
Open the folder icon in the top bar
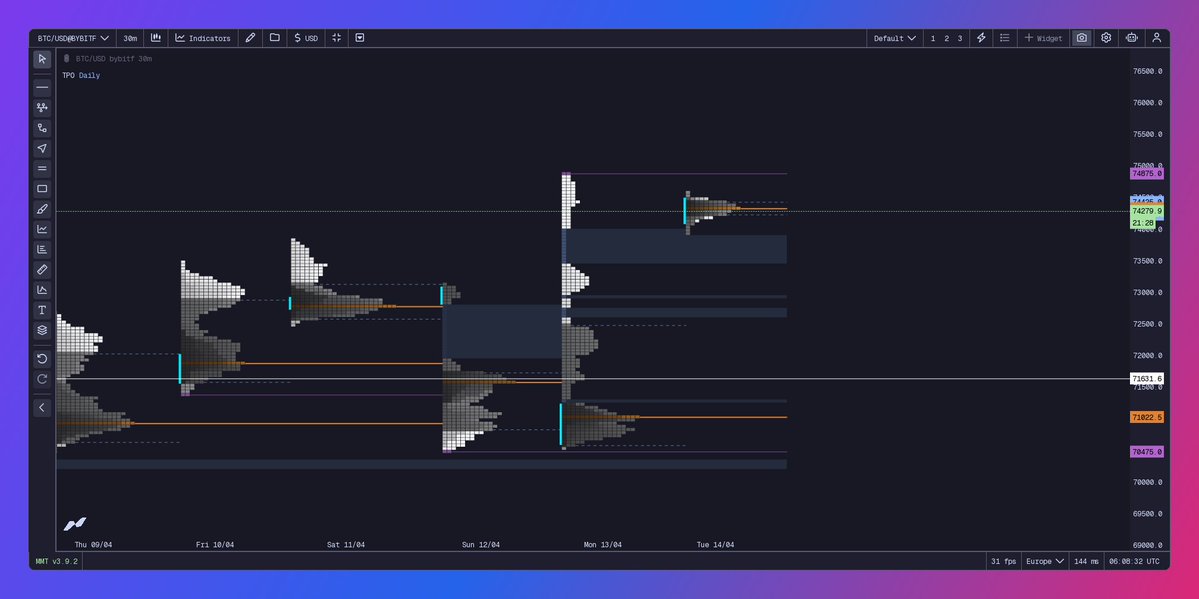coord(275,37)
